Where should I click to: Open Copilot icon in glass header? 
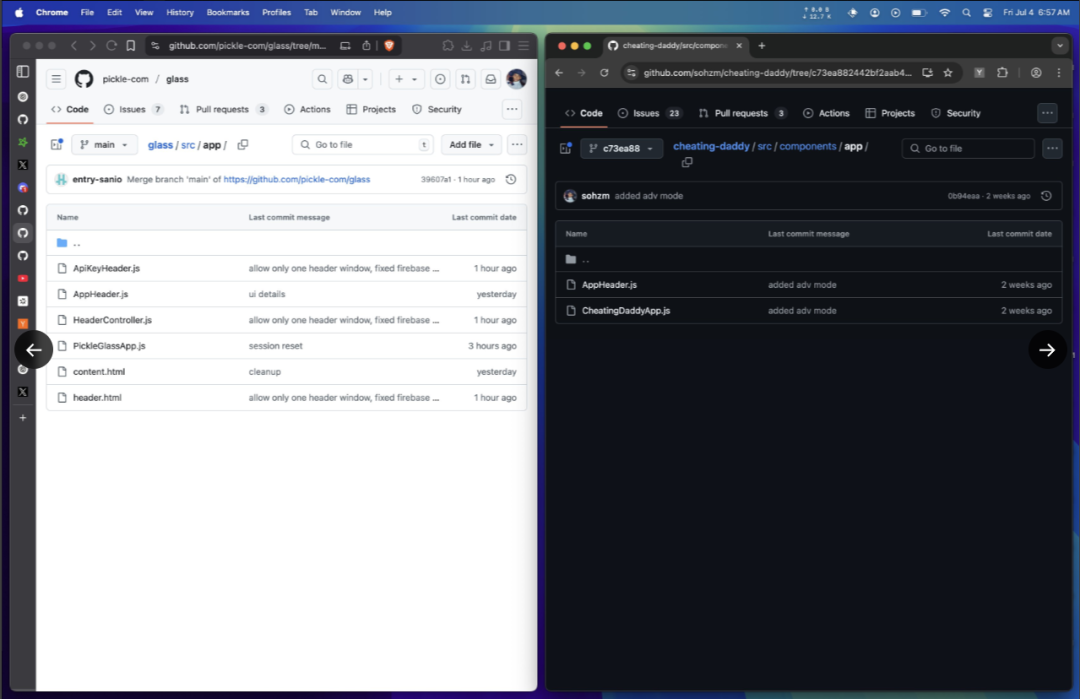pos(348,79)
